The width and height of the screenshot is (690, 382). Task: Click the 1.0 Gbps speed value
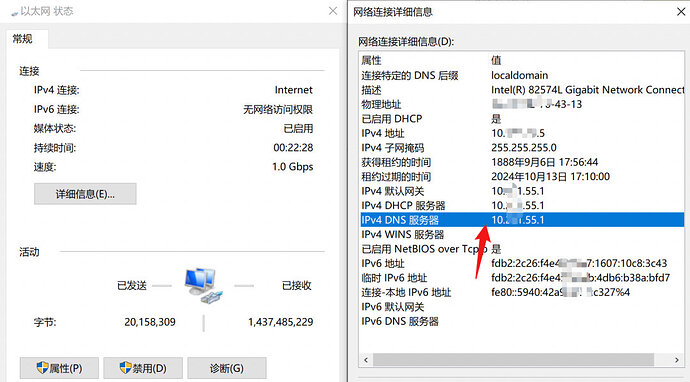pos(293,167)
